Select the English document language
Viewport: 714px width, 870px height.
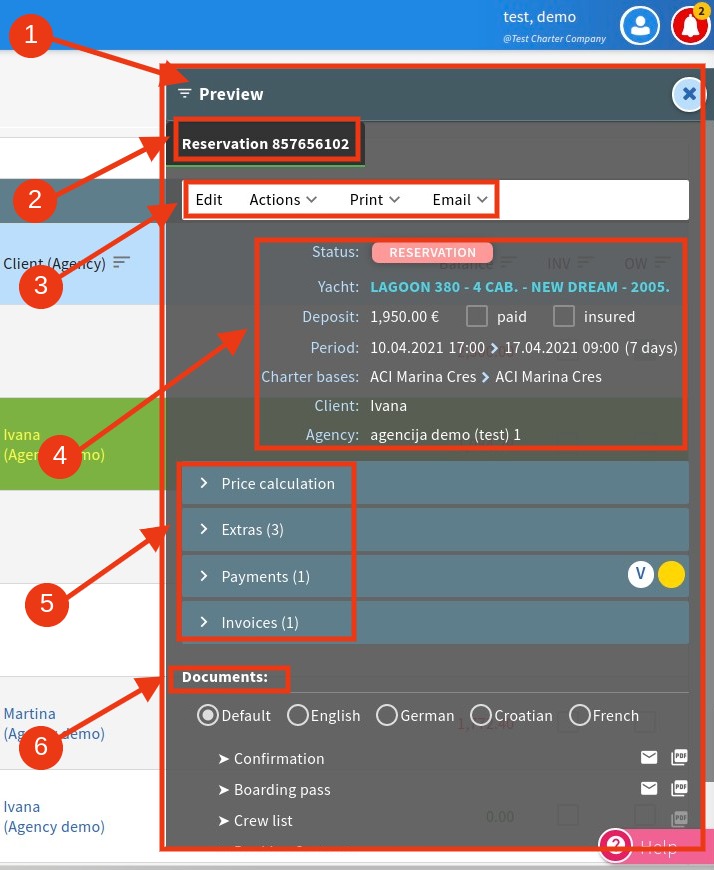pos(298,715)
